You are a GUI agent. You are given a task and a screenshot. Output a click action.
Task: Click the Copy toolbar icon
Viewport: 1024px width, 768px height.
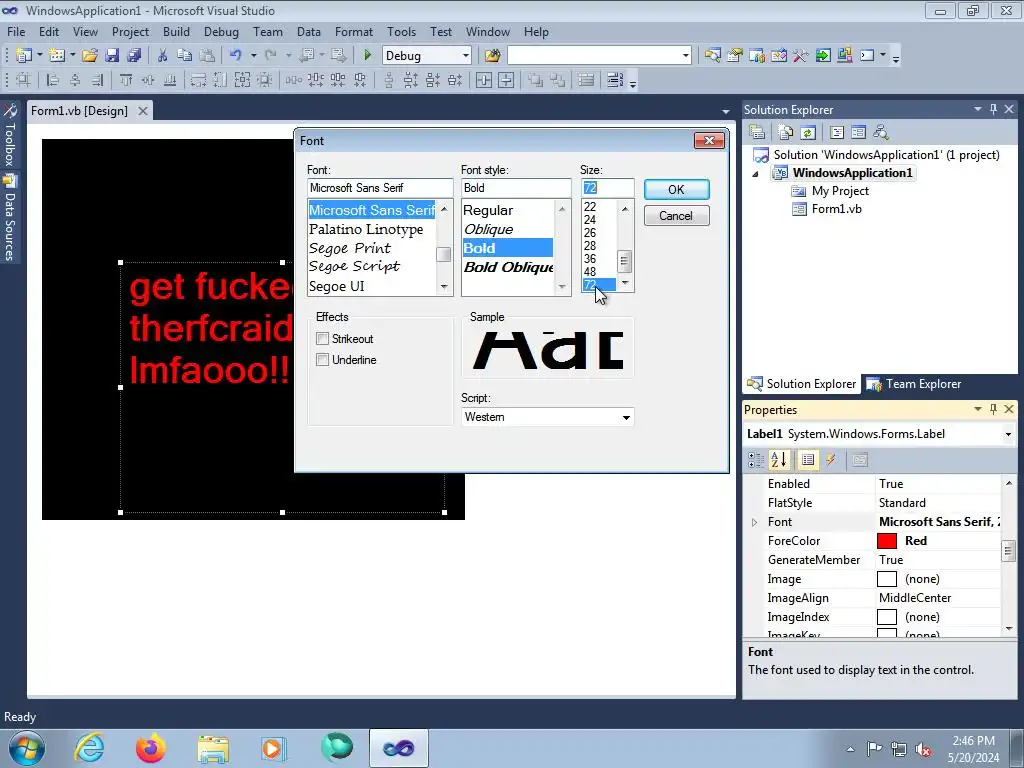click(x=185, y=56)
